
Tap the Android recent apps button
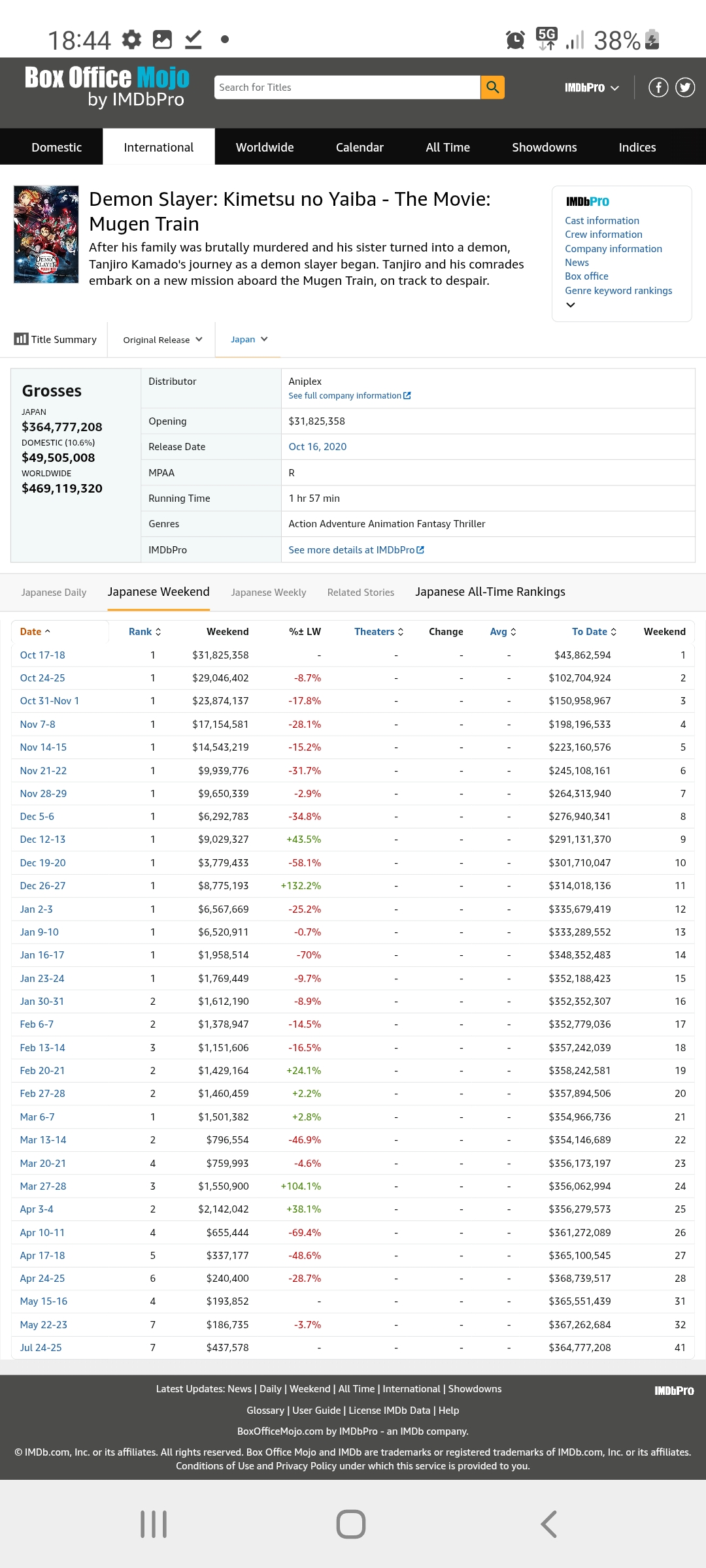pos(154,1524)
